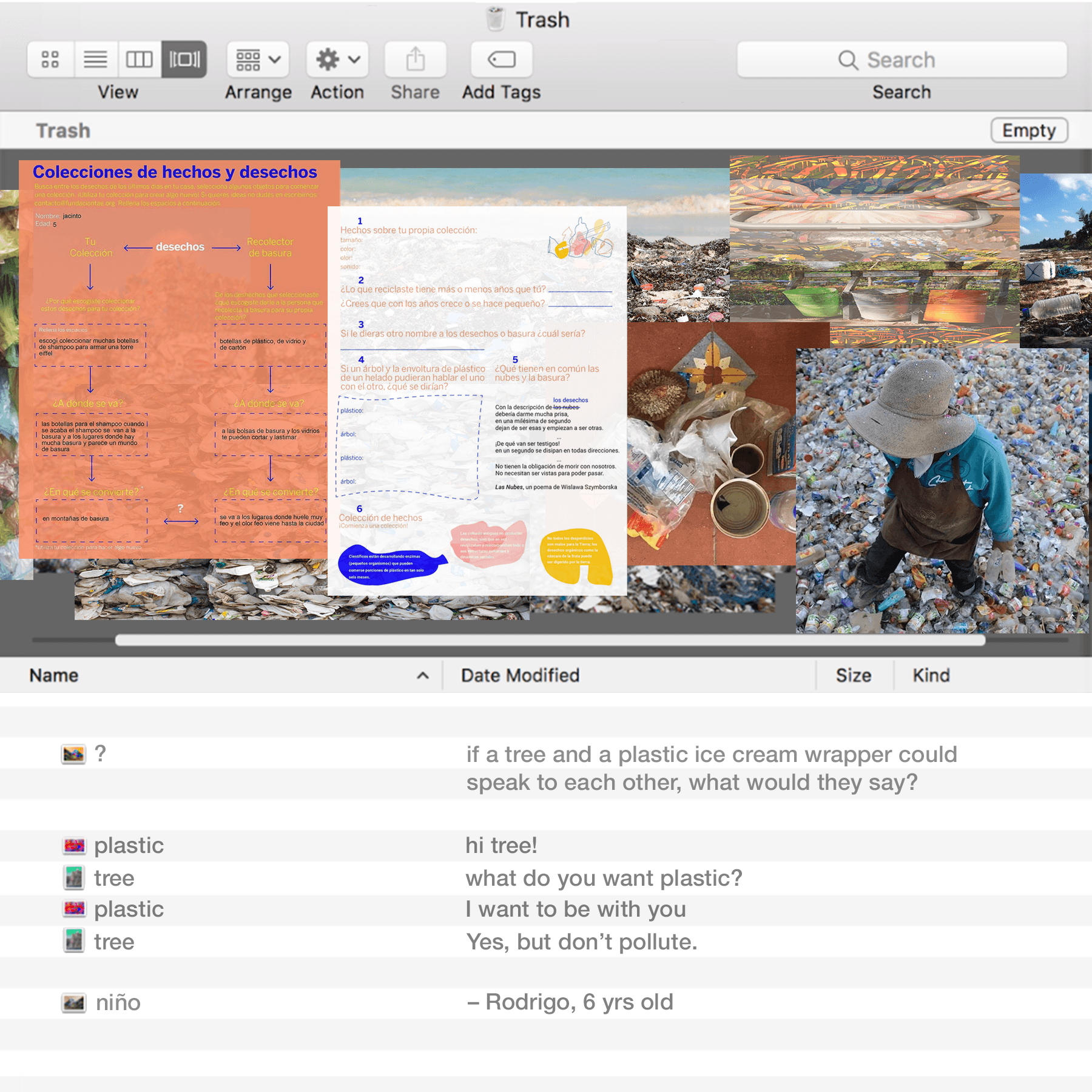Image resolution: width=1092 pixels, height=1092 pixels.
Task: Select the file name 'niño'
Action: [118, 1003]
